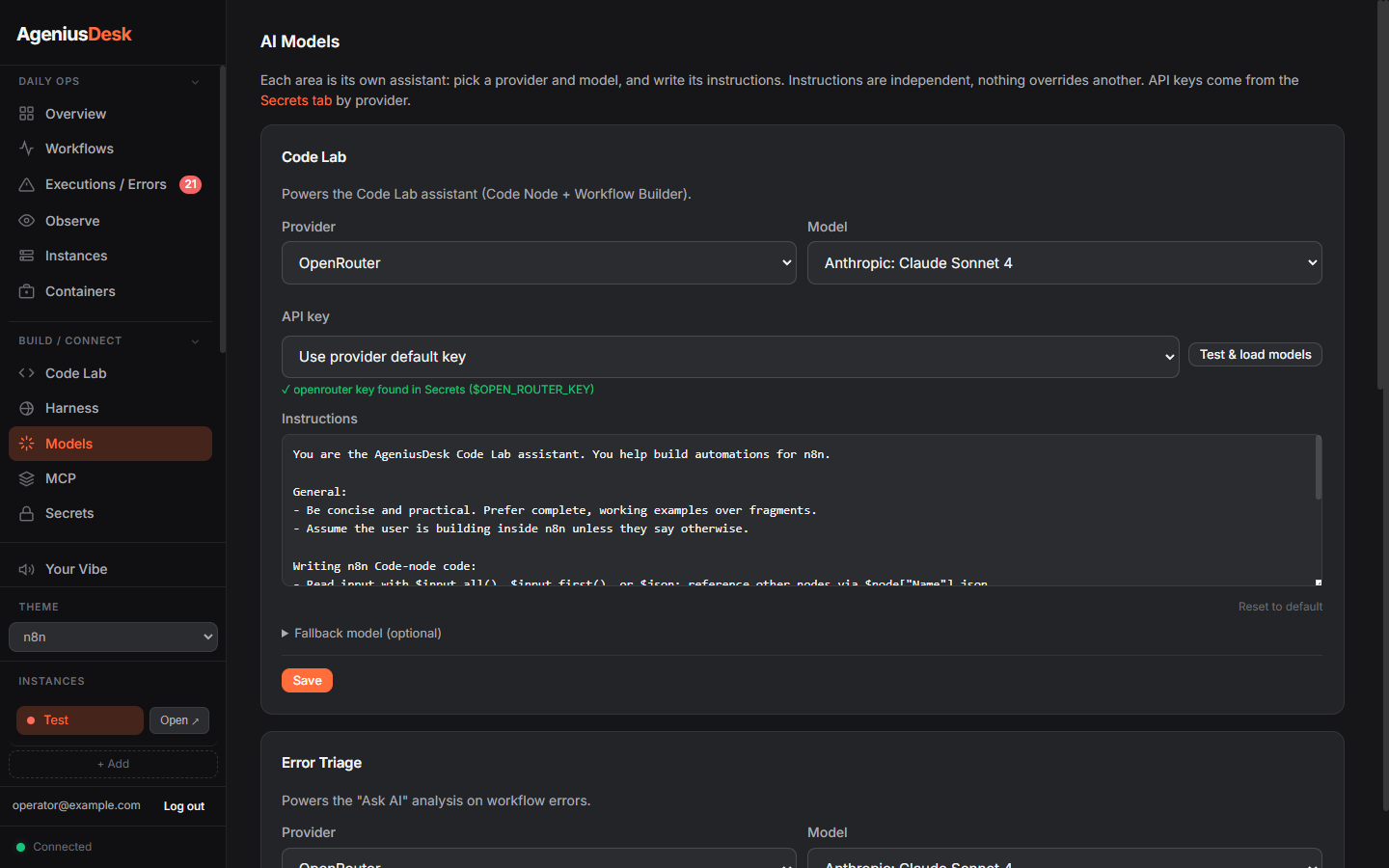Image resolution: width=1389 pixels, height=868 pixels.
Task: Click the Code Lab section heading
Action: point(313,157)
